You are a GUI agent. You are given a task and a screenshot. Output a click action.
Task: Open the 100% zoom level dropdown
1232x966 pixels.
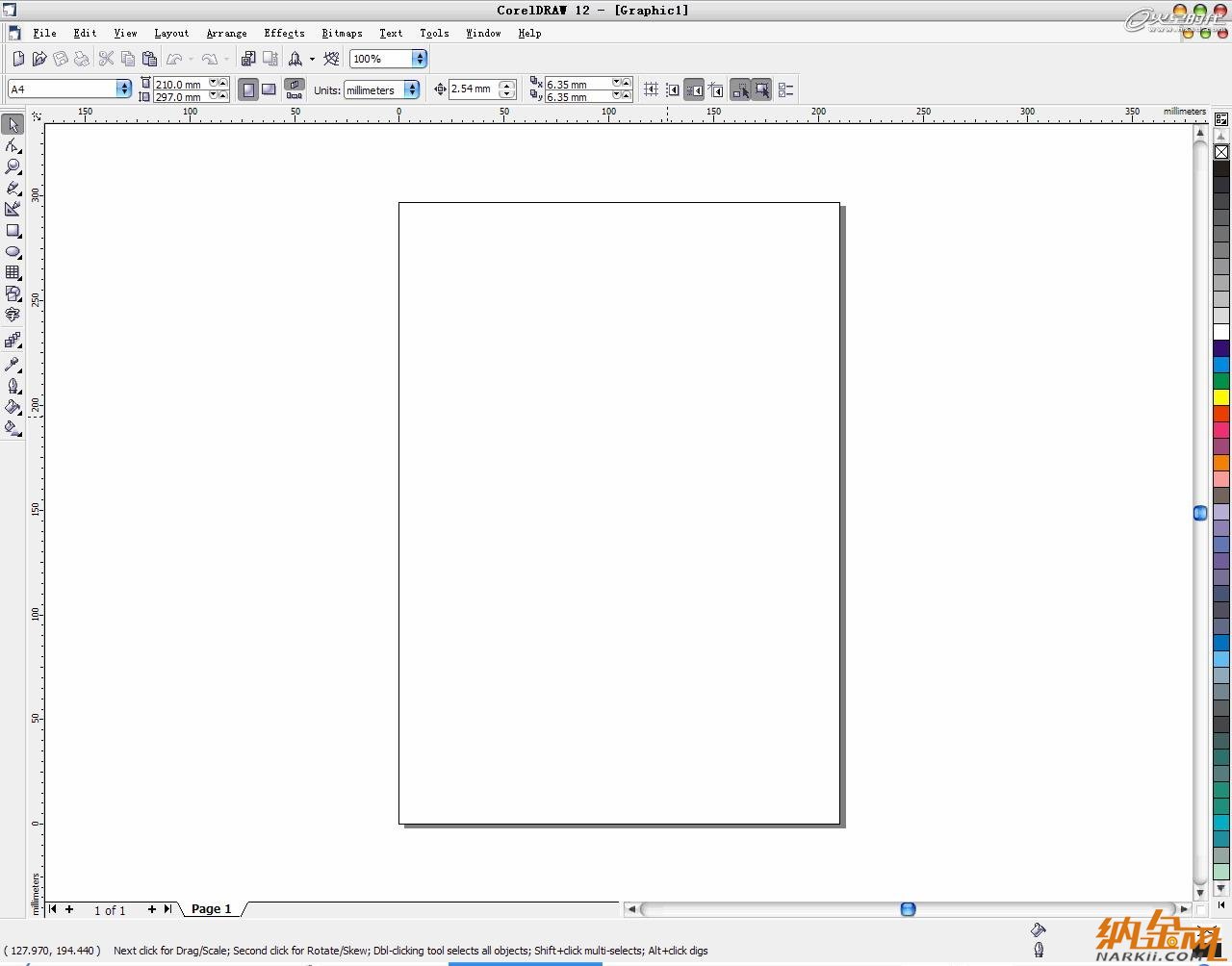pyautogui.click(x=419, y=59)
